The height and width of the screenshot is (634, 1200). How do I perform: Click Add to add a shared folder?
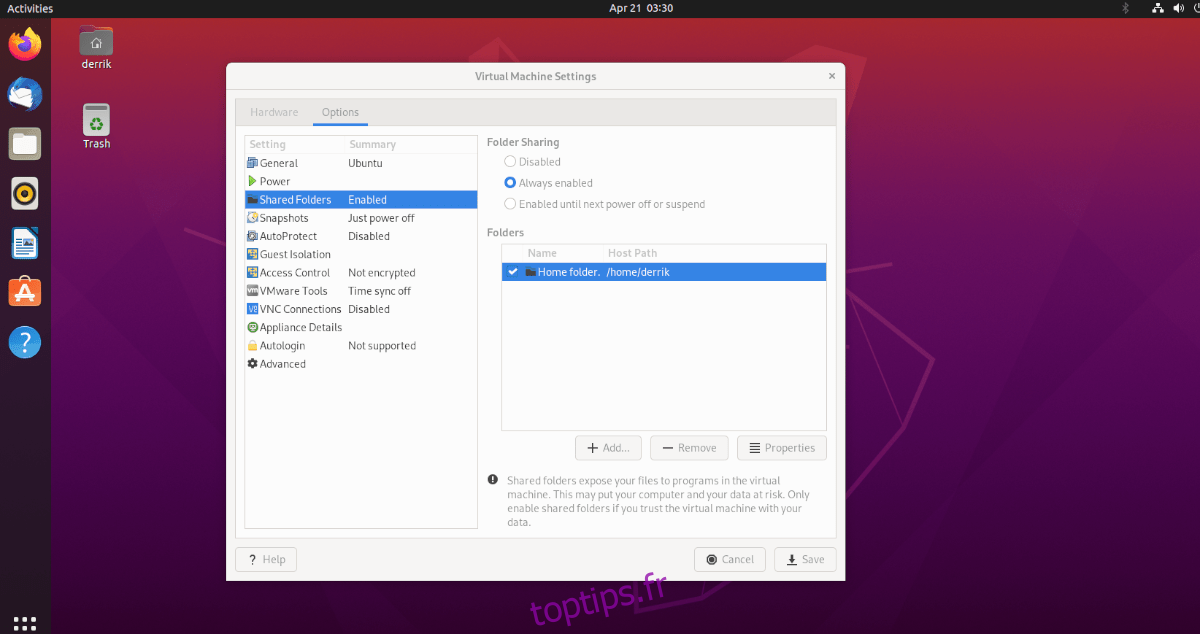(x=608, y=447)
